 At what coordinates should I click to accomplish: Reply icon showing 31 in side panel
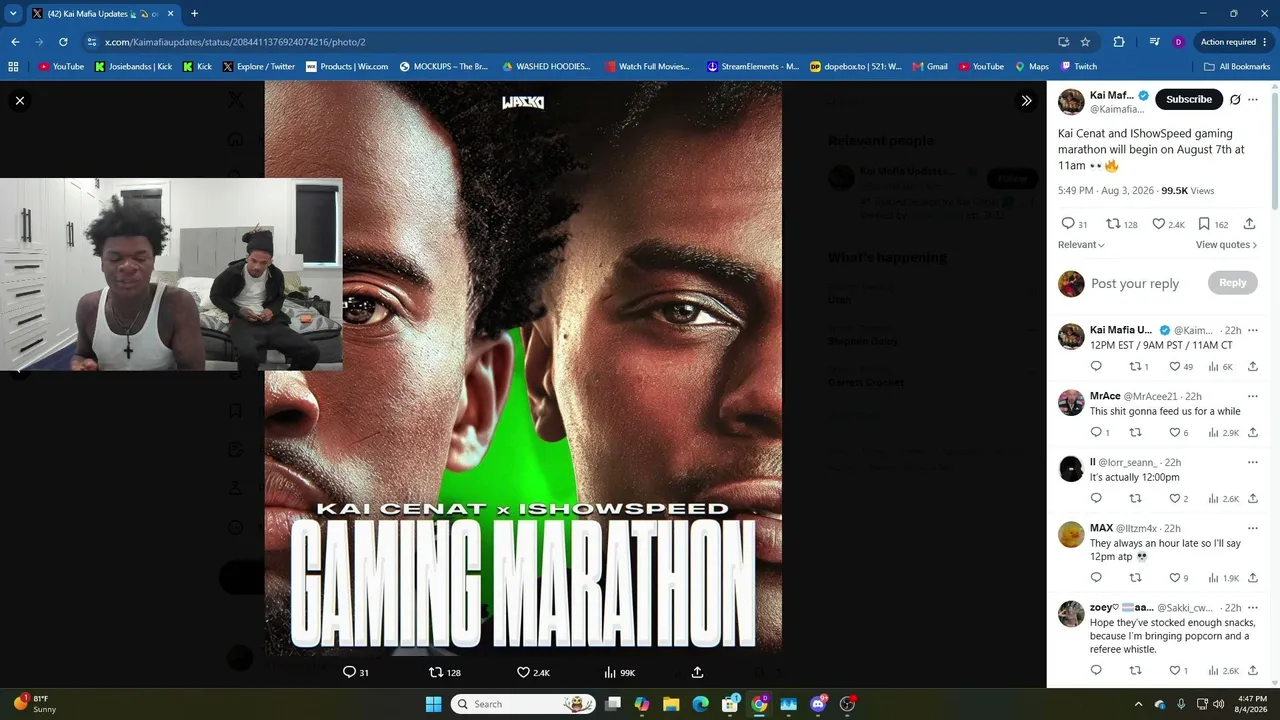pyautogui.click(x=1074, y=224)
